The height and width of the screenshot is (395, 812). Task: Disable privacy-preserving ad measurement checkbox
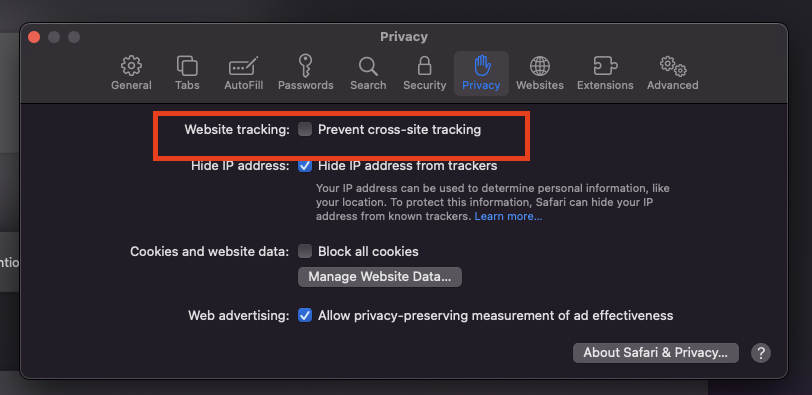pos(305,315)
